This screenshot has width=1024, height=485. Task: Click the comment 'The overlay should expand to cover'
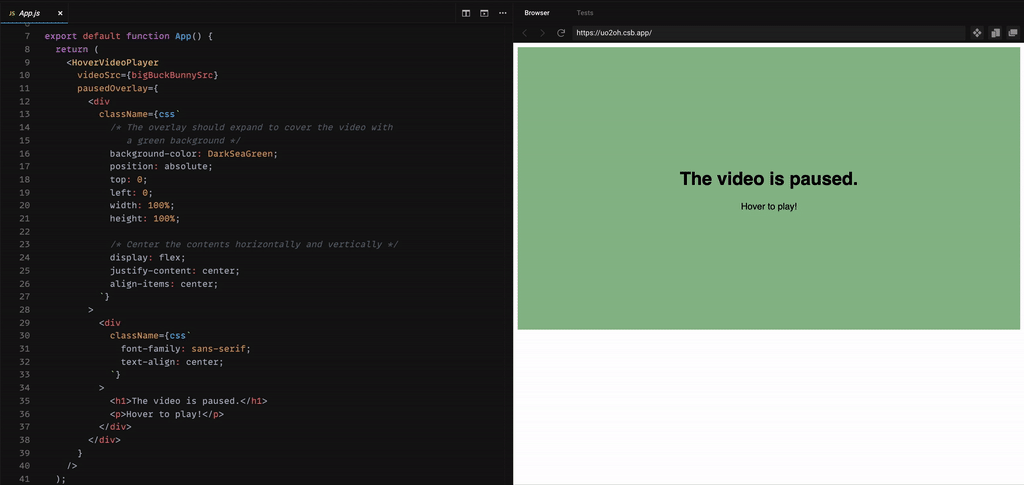[x=251, y=127]
